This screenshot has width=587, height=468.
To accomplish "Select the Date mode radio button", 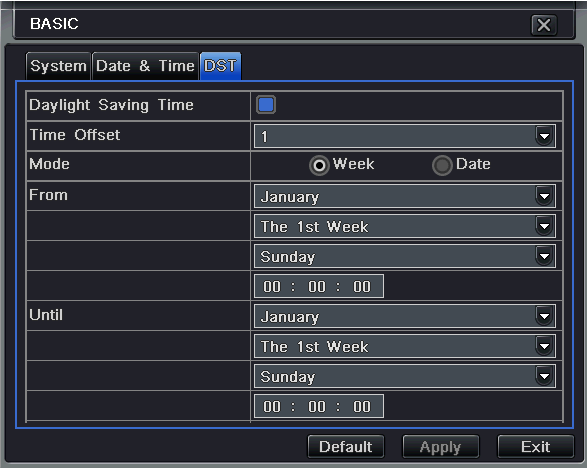I will [442, 165].
